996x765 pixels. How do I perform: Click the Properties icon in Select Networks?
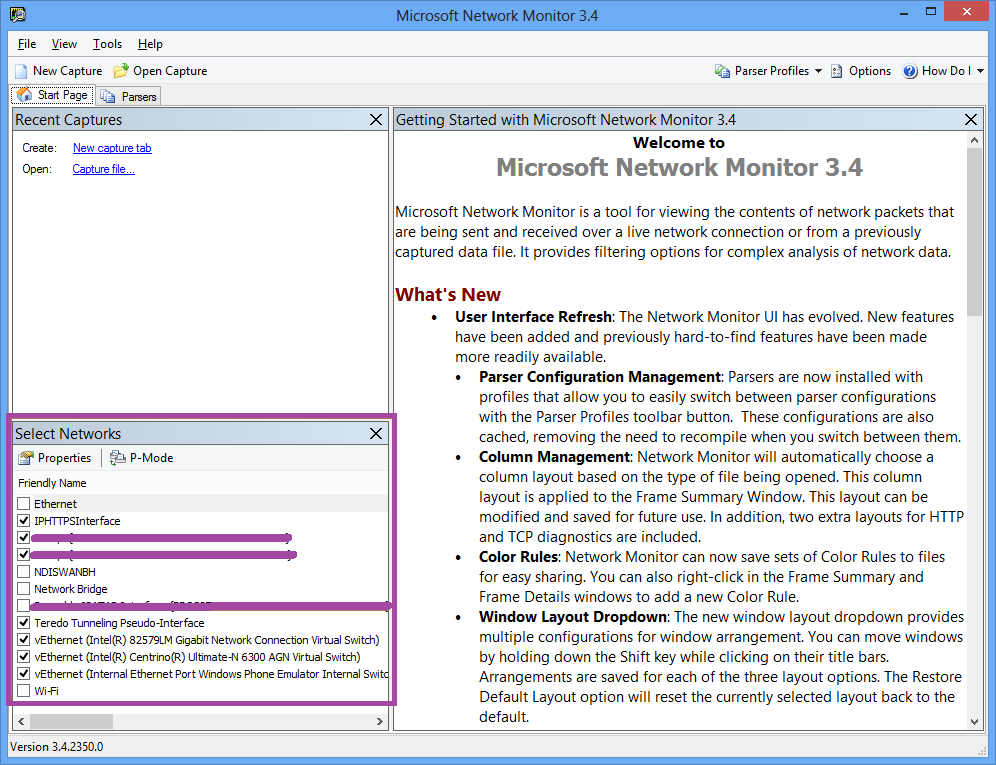point(26,458)
